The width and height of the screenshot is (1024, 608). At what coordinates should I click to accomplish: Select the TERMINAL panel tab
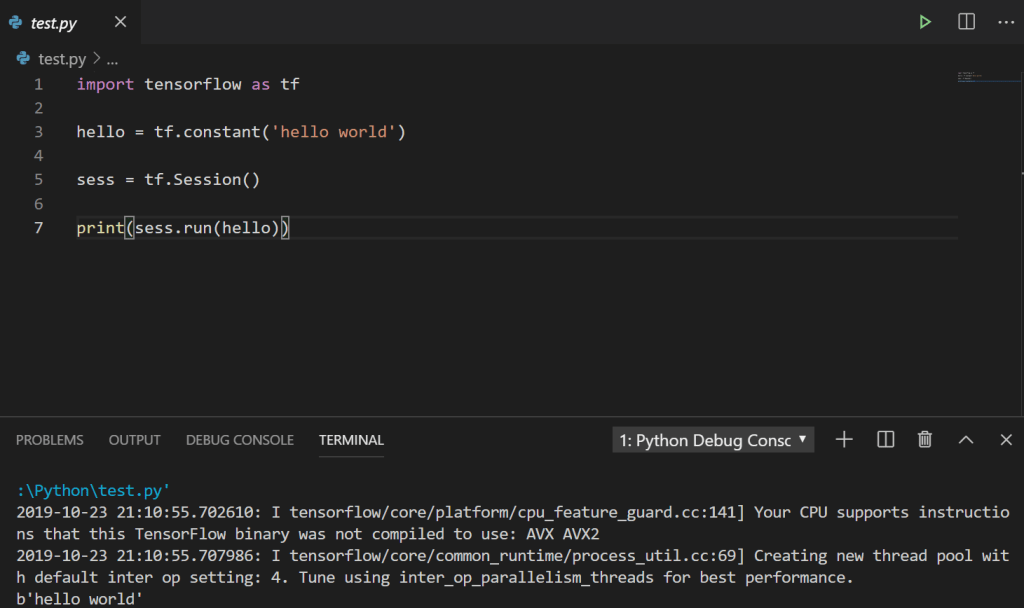click(351, 440)
